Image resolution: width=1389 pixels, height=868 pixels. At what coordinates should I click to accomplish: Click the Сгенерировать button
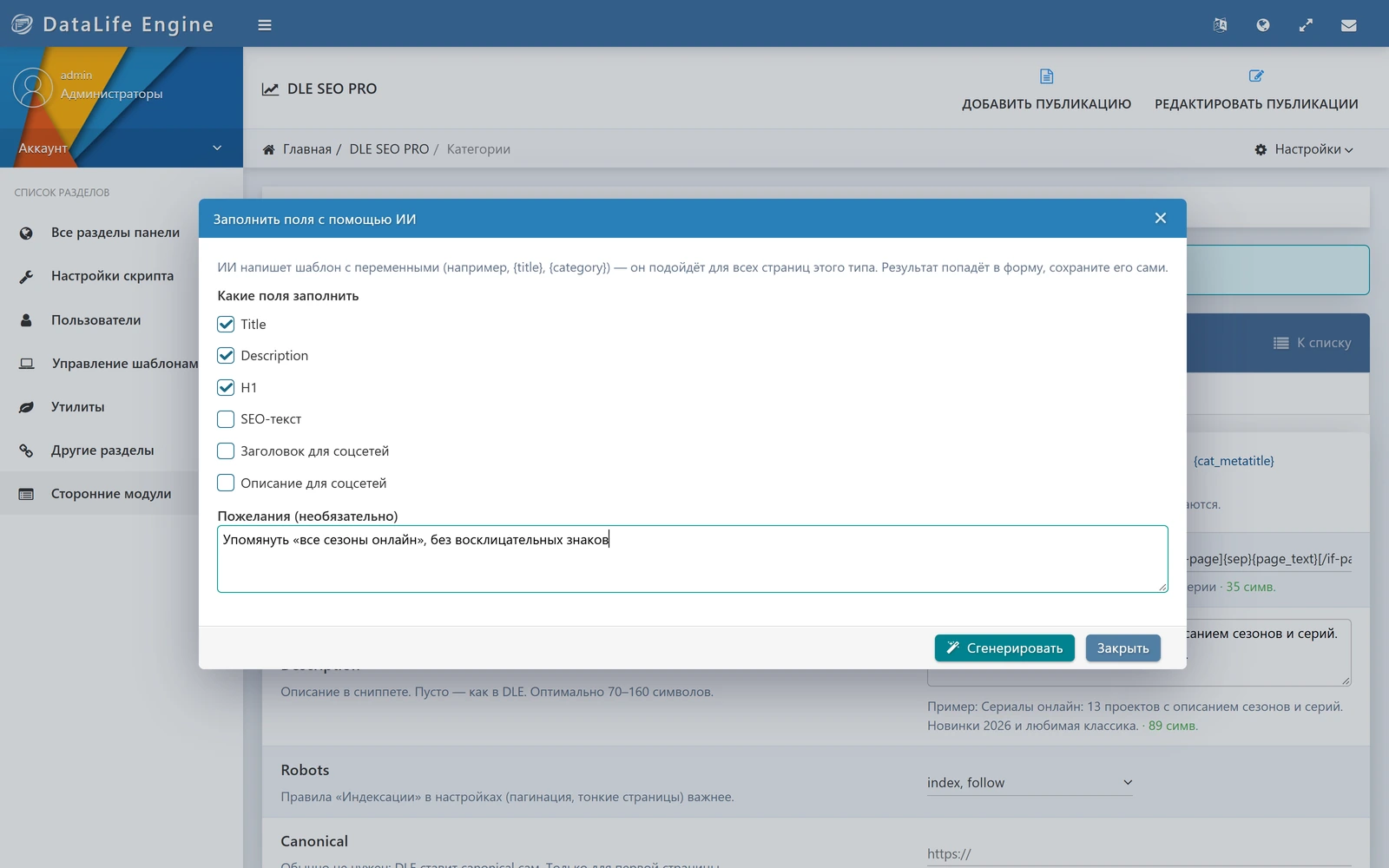pos(1004,648)
